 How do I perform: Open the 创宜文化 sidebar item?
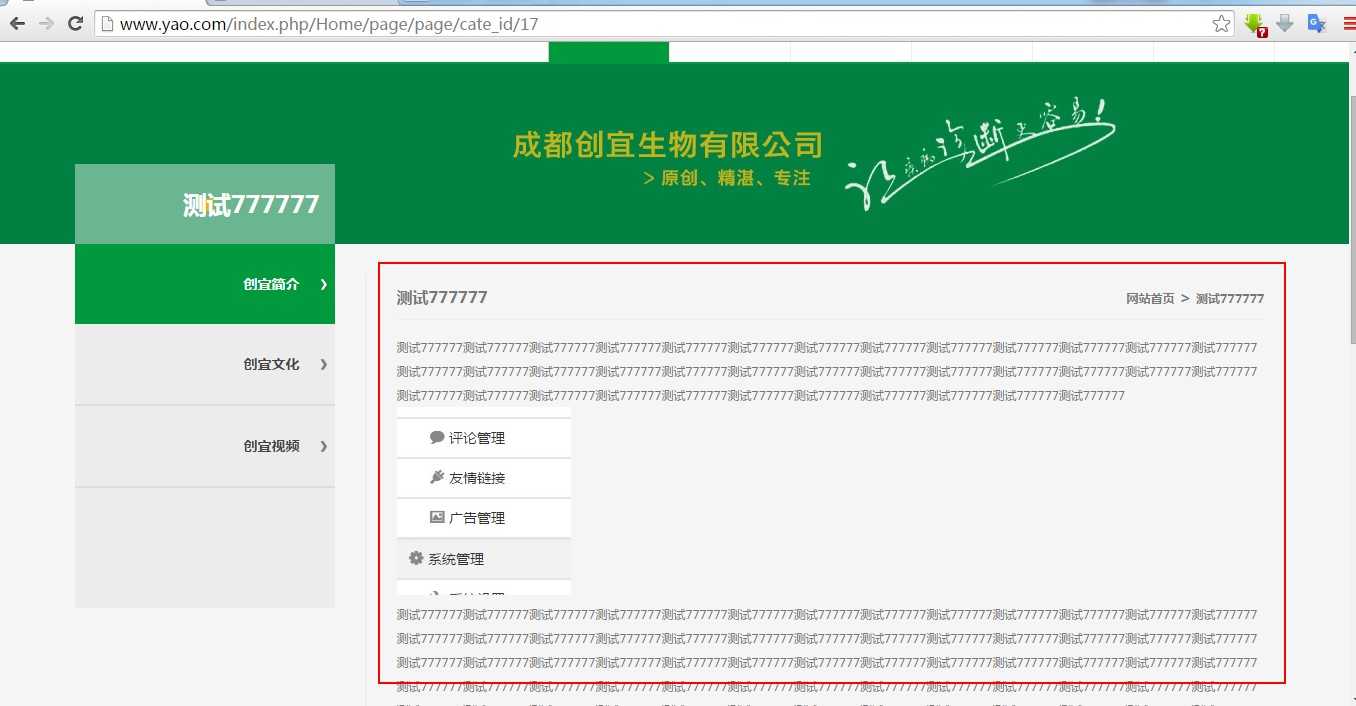tap(205, 364)
